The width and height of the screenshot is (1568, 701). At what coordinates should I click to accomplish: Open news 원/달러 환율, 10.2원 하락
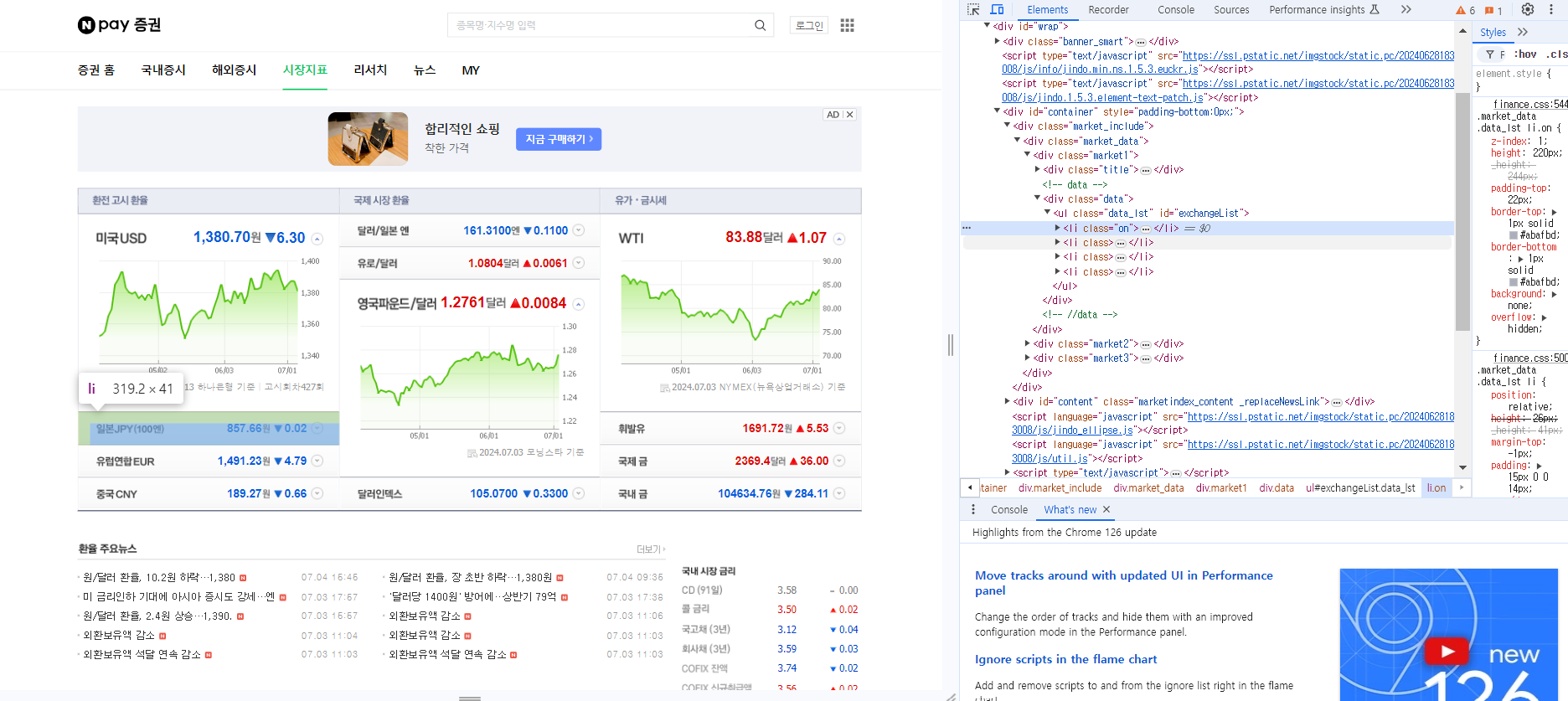click(159, 577)
